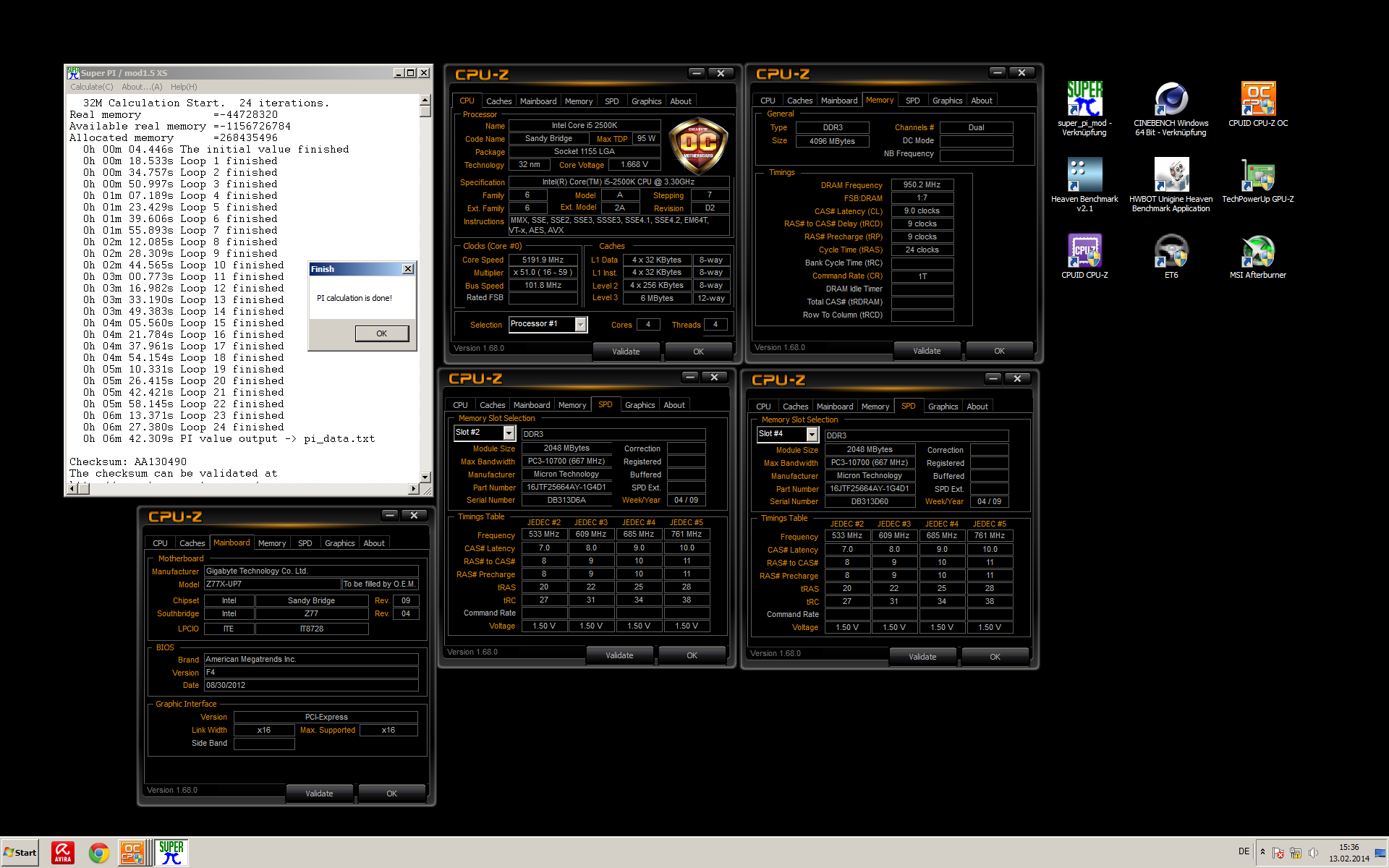Open About tab in Memory window
Viewport: 1389px width, 868px height.
click(982, 101)
